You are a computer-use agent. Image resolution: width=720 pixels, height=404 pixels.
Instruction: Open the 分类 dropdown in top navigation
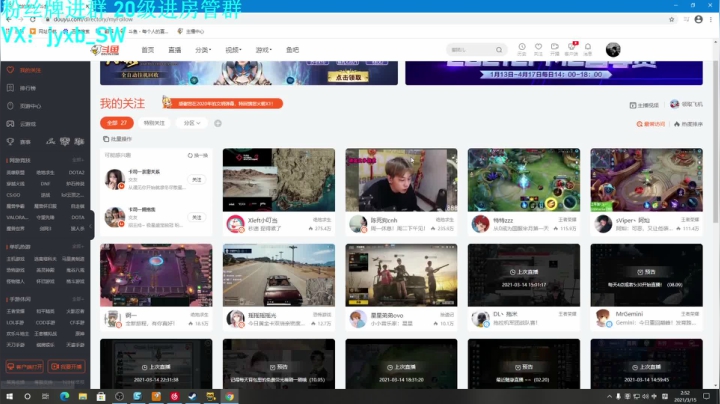tap(203, 50)
